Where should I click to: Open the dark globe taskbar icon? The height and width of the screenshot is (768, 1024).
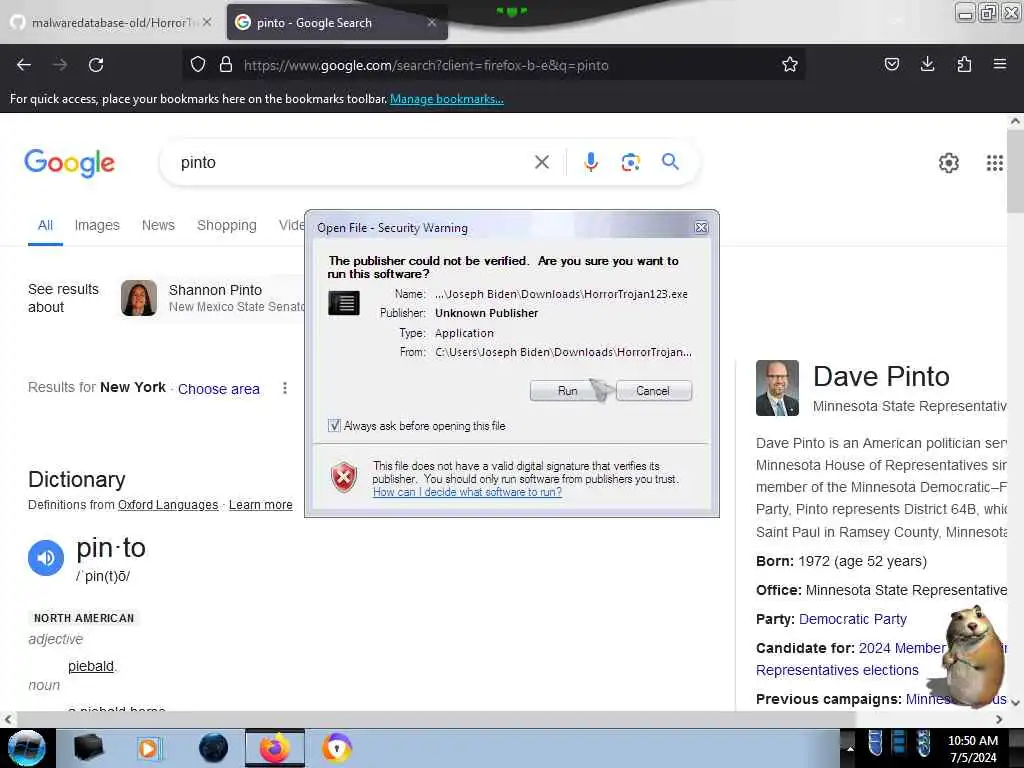(x=213, y=748)
